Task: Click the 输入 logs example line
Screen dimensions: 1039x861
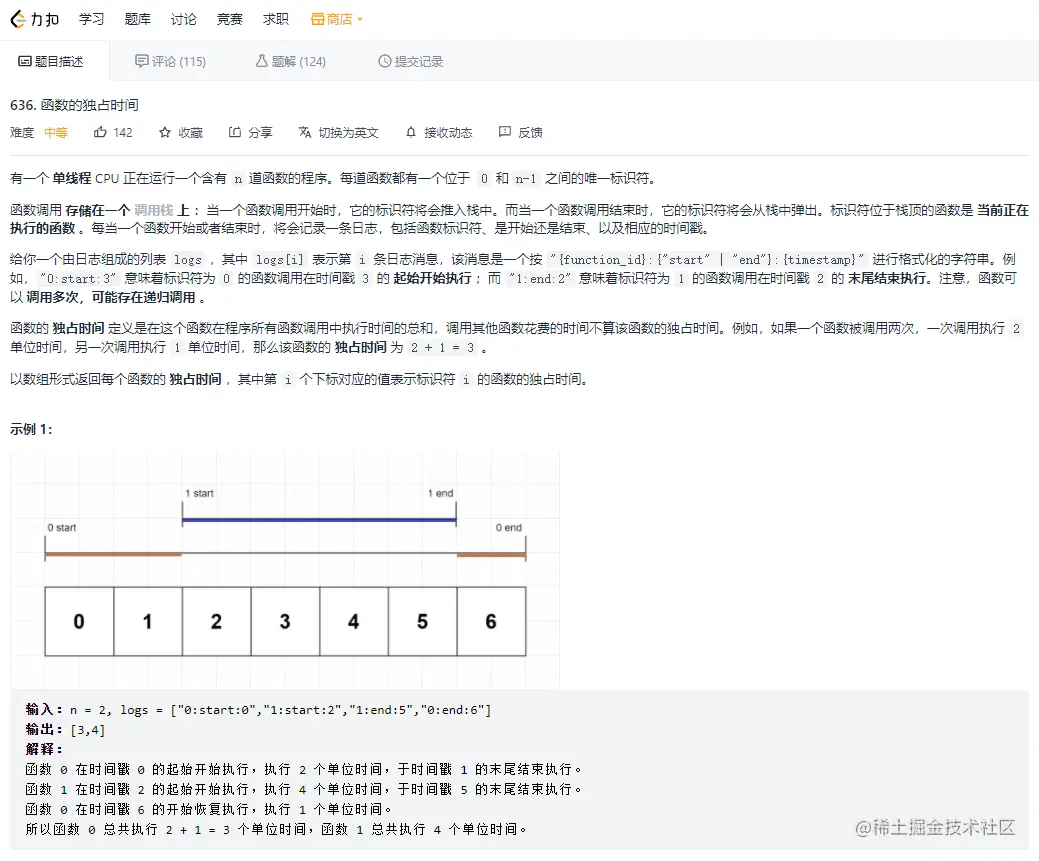Action: pos(258,710)
